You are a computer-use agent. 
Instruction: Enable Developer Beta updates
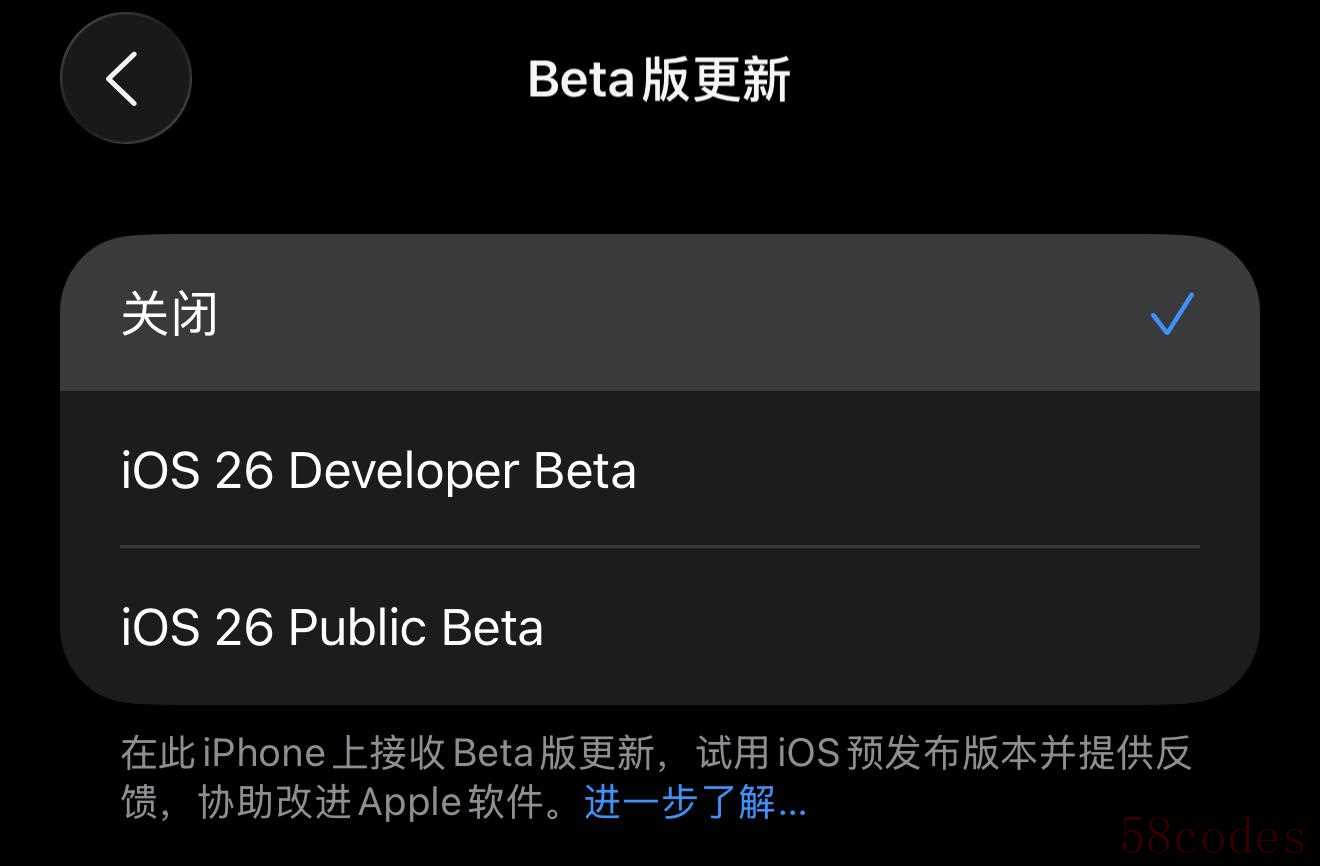click(659, 470)
